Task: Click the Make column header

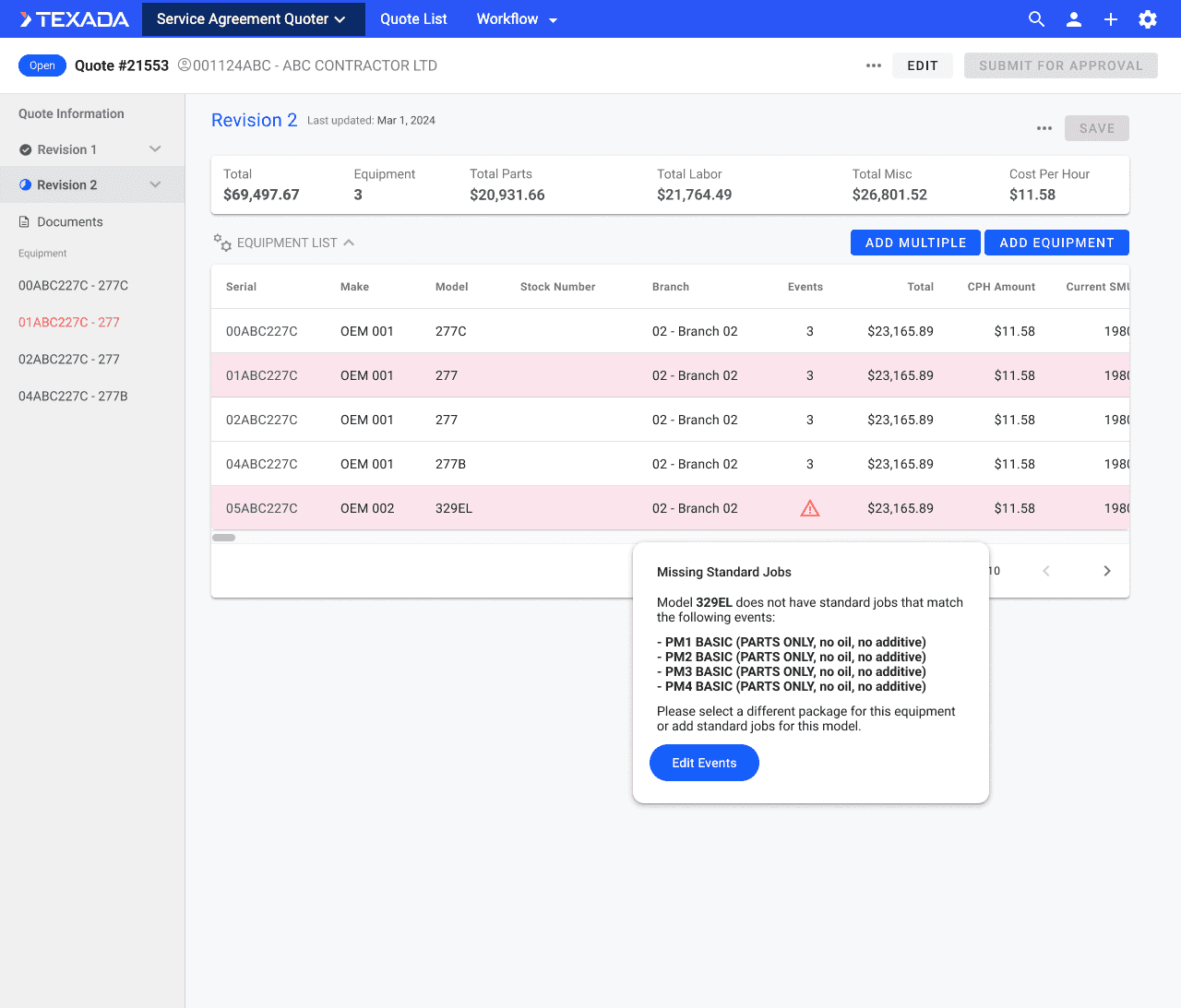Action: (x=354, y=287)
